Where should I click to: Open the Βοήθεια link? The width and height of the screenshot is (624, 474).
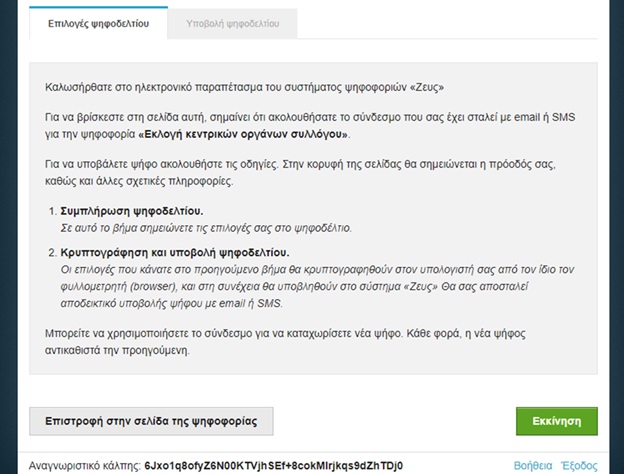point(532,466)
